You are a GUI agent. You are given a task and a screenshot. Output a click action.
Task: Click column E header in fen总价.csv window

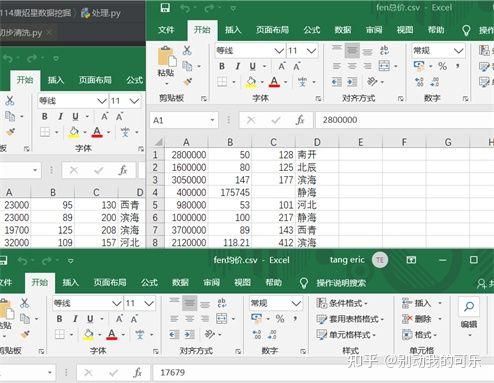coord(361,142)
